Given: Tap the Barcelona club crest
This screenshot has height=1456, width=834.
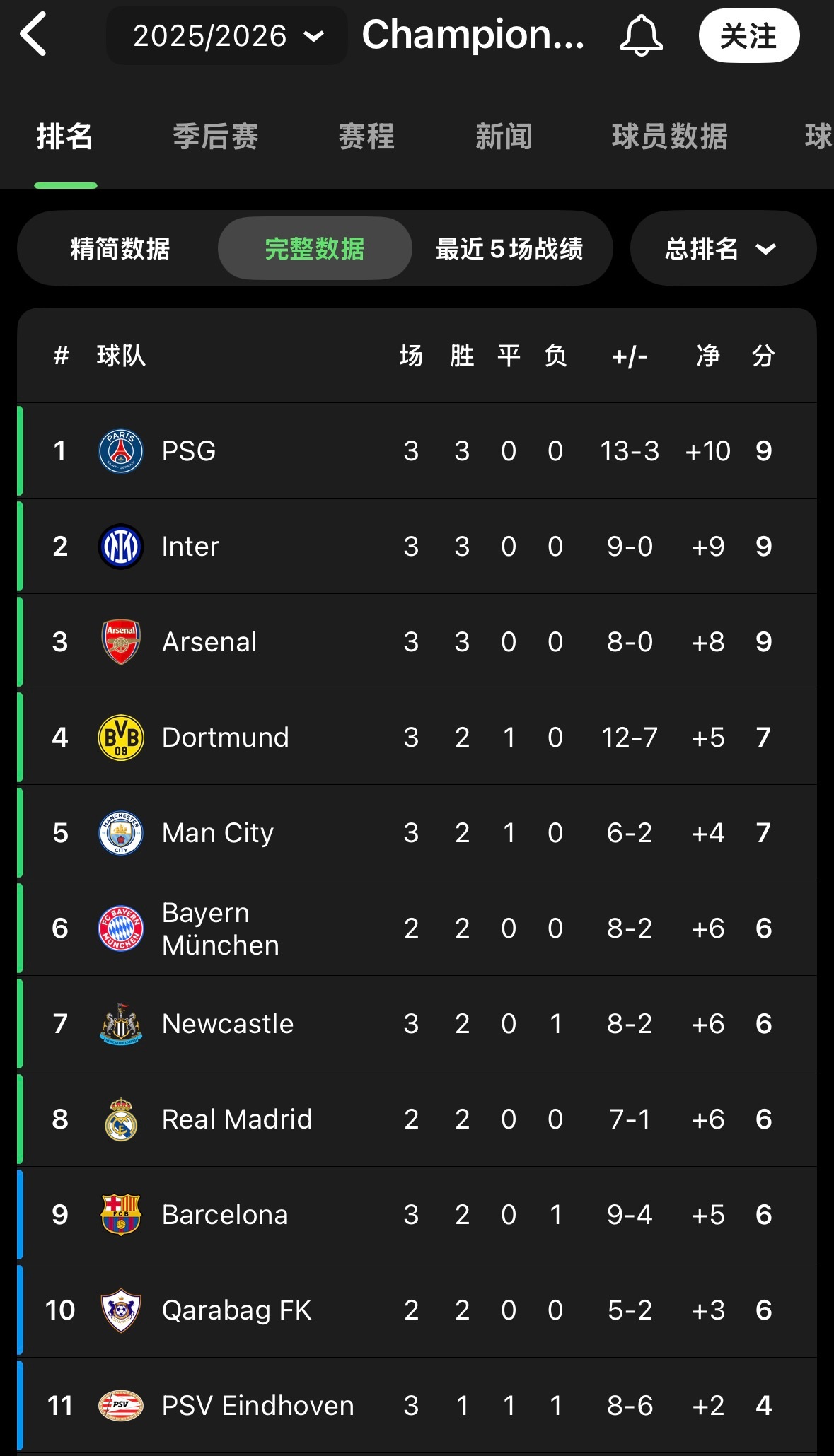Looking at the screenshot, I should (121, 1215).
